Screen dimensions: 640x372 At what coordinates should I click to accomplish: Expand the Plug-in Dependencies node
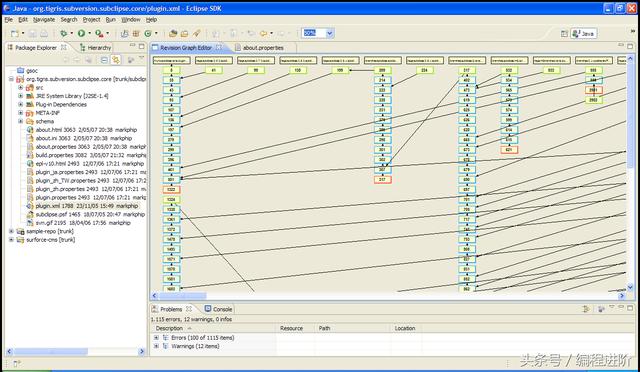click(x=20, y=105)
